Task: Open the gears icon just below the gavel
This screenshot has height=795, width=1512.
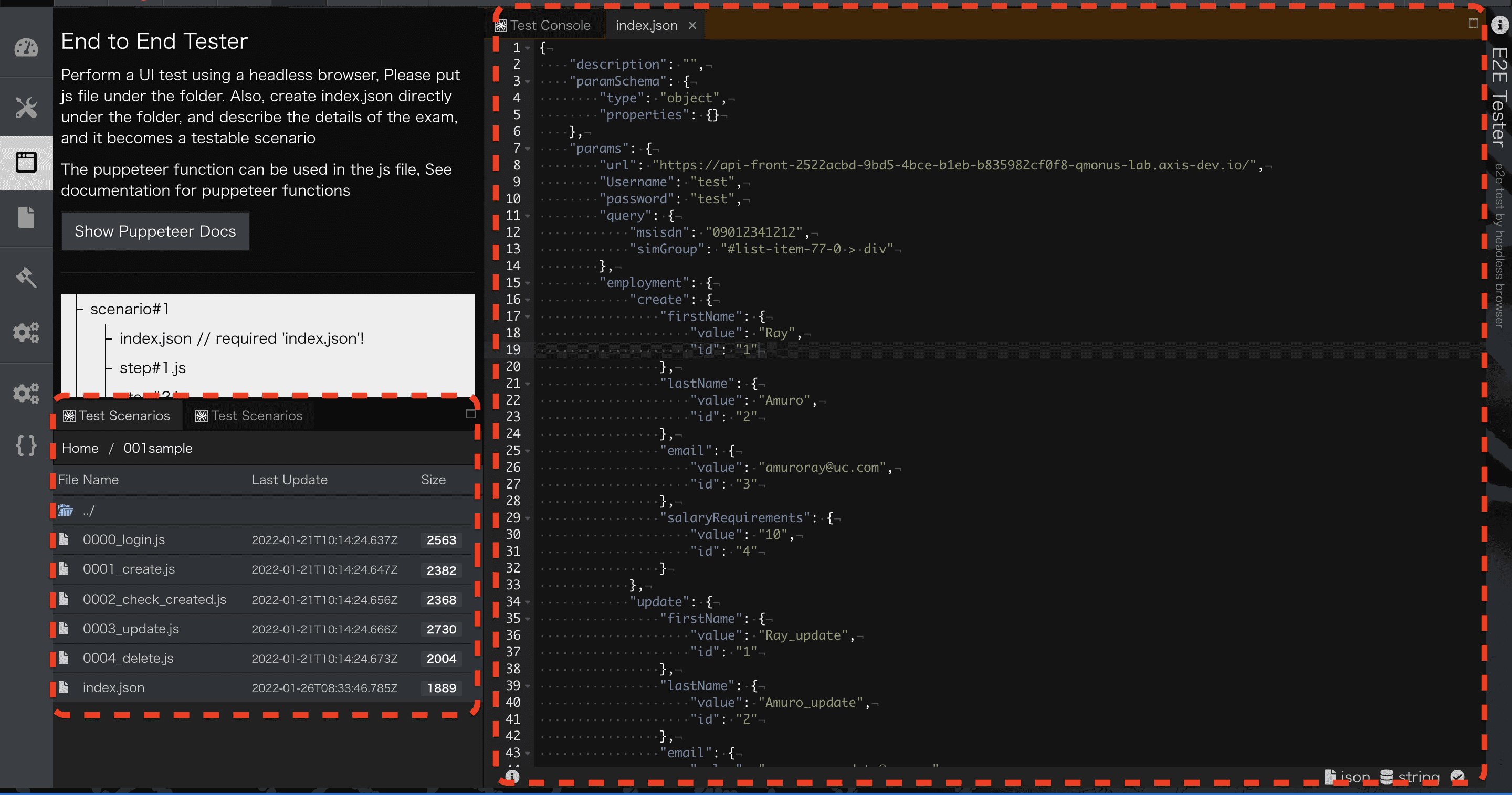Action: click(x=26, y=333)
